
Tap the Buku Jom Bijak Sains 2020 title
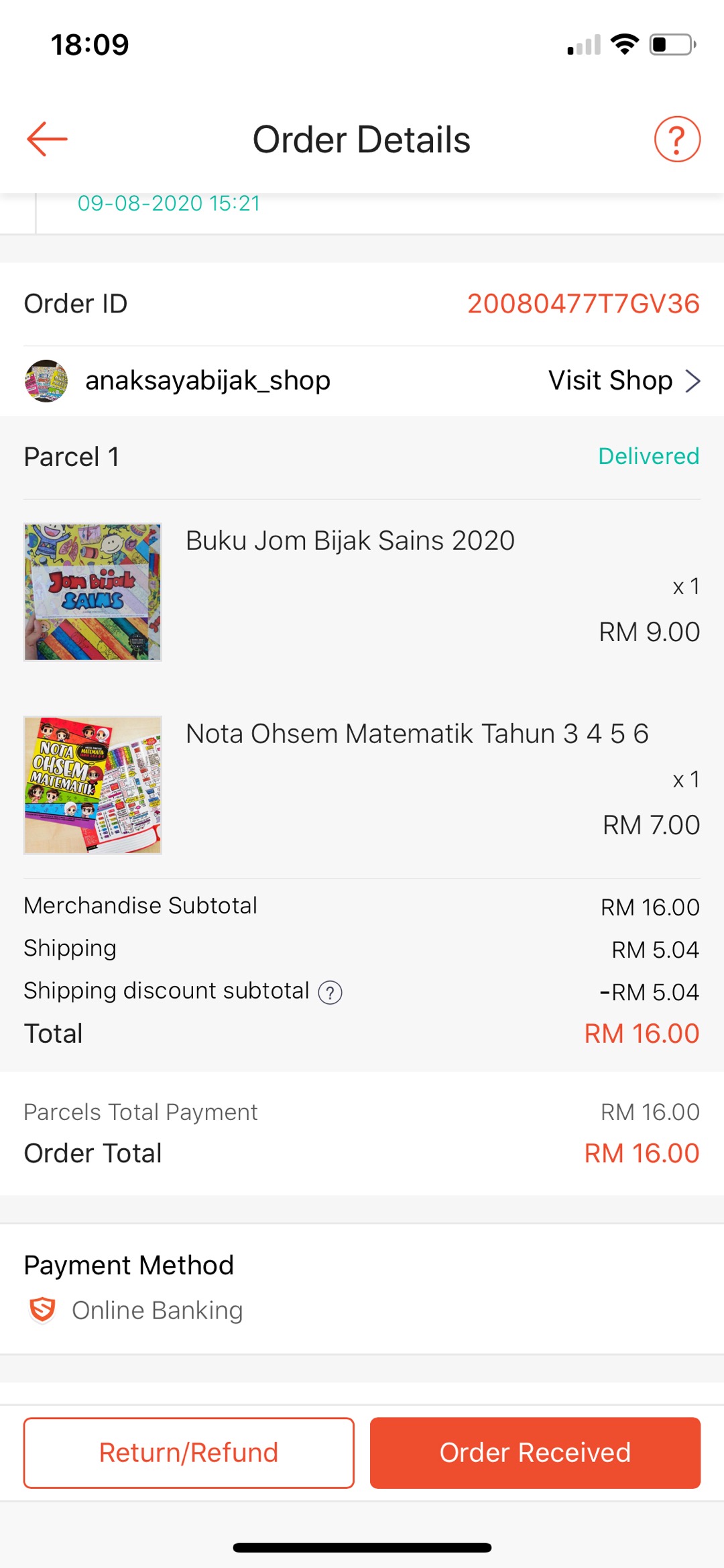click(x=350, y=541)
